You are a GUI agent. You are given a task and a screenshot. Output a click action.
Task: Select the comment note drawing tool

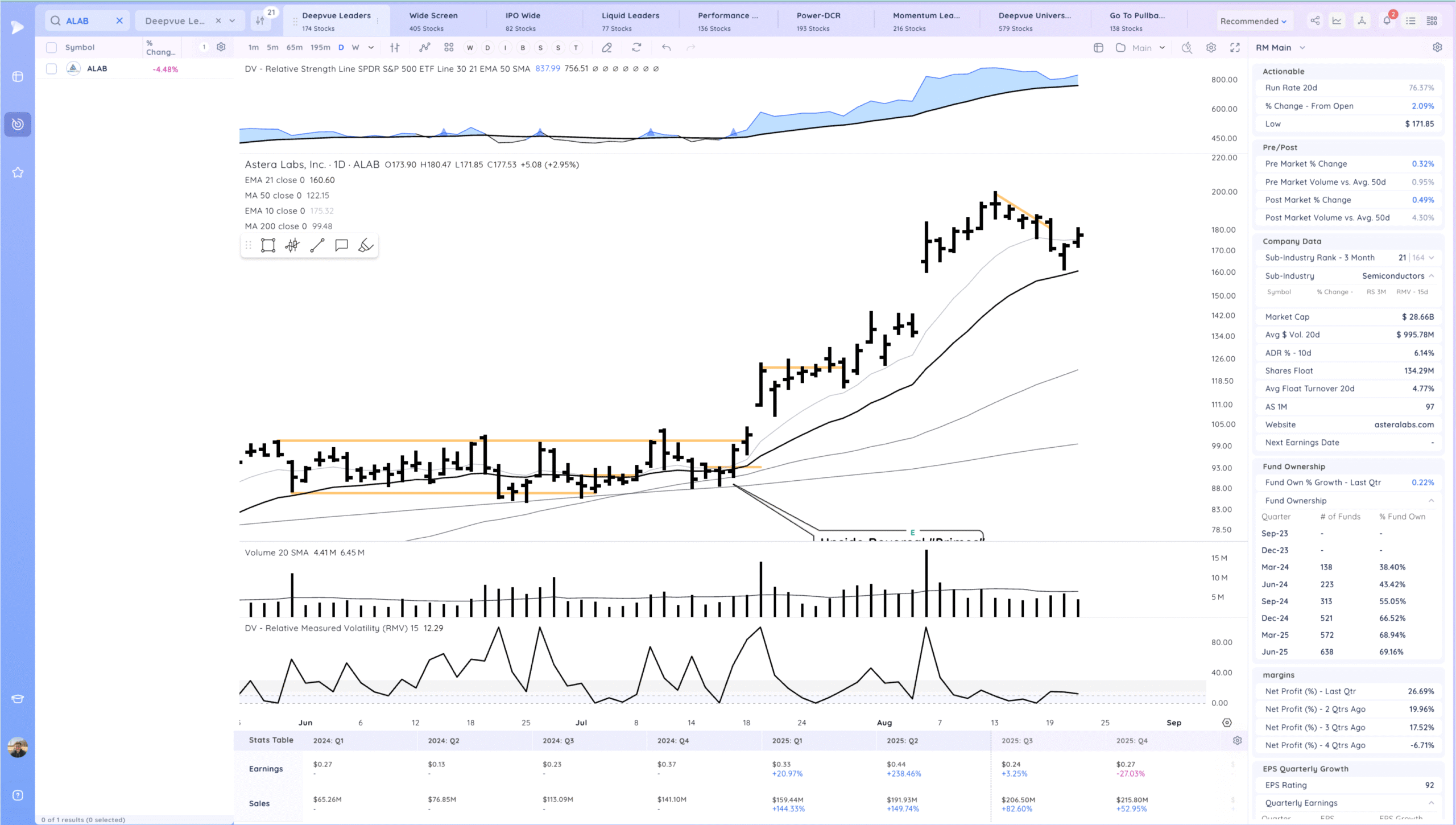(x=341, y=245)
